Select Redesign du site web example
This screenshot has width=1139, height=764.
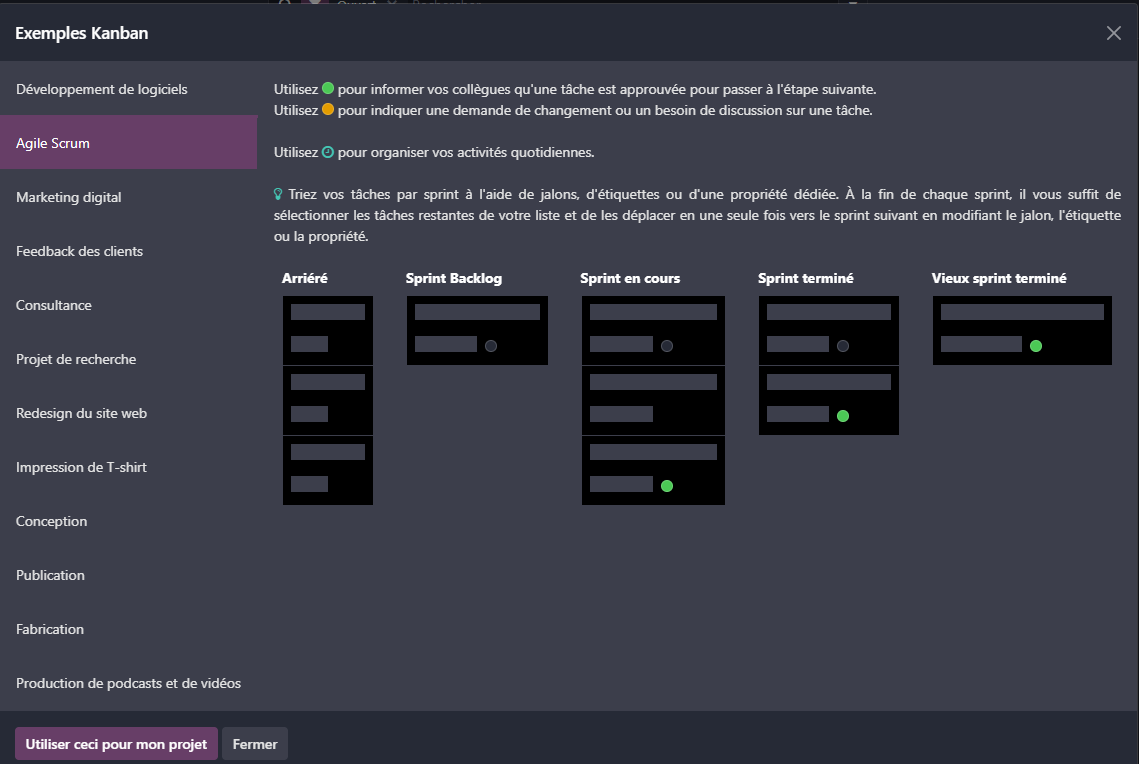point(82,413)
